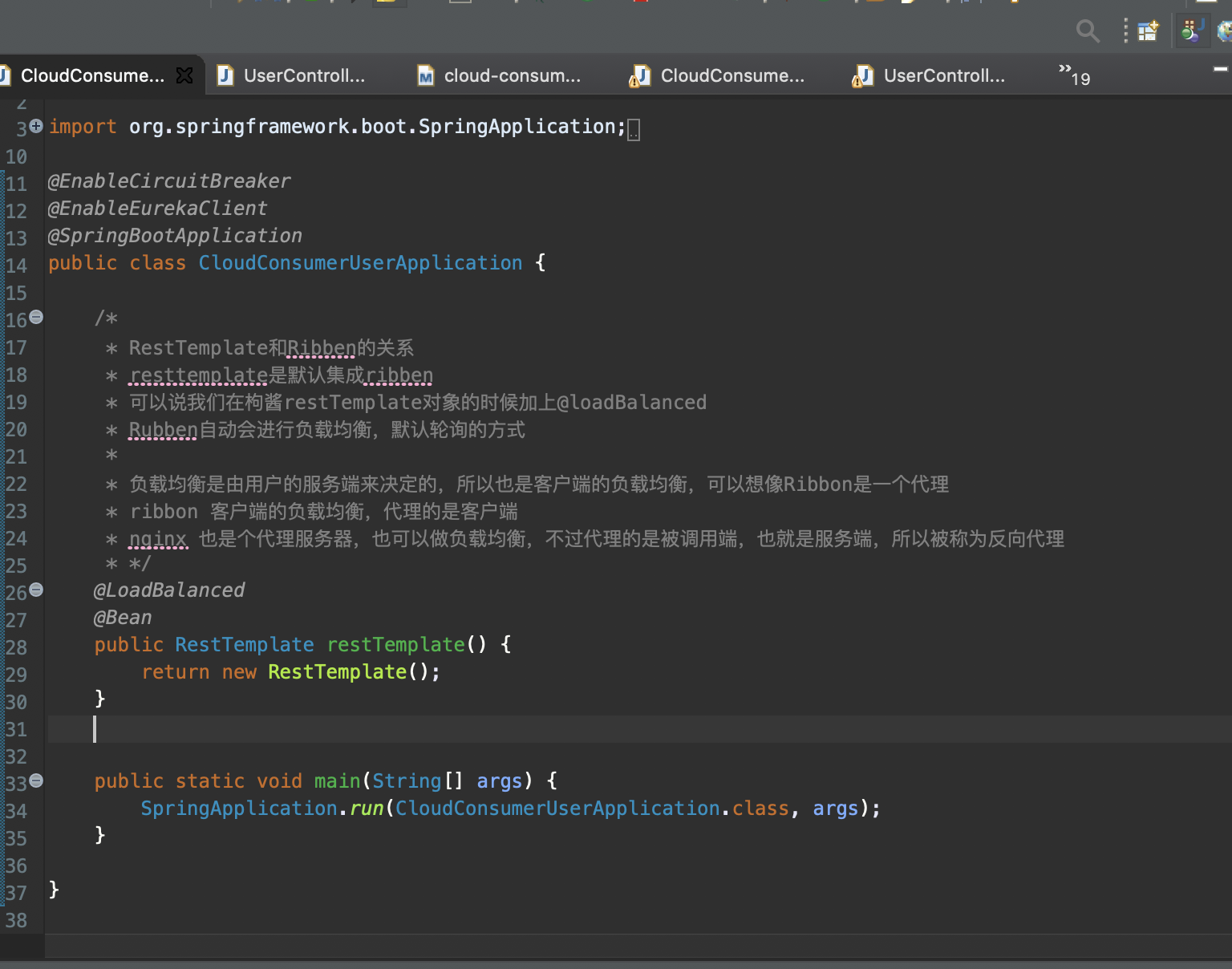Click the collapsed import marker box after SpringApplication;

(634, 129)
